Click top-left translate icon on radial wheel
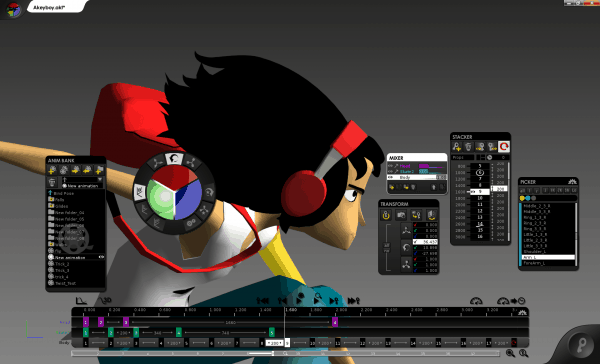This screenshot has width=600, height=364. [157, 164]
